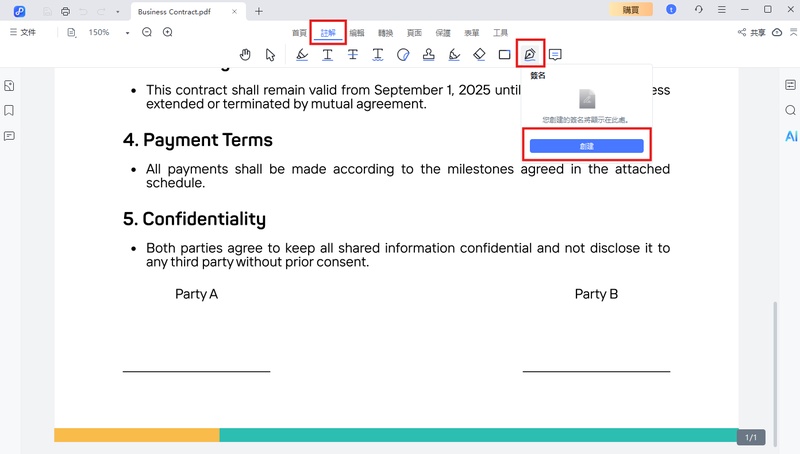The height and width of the screenshot is (454, 800).
Task: Open the 文件 file menu
Action: tap(22, 32)
